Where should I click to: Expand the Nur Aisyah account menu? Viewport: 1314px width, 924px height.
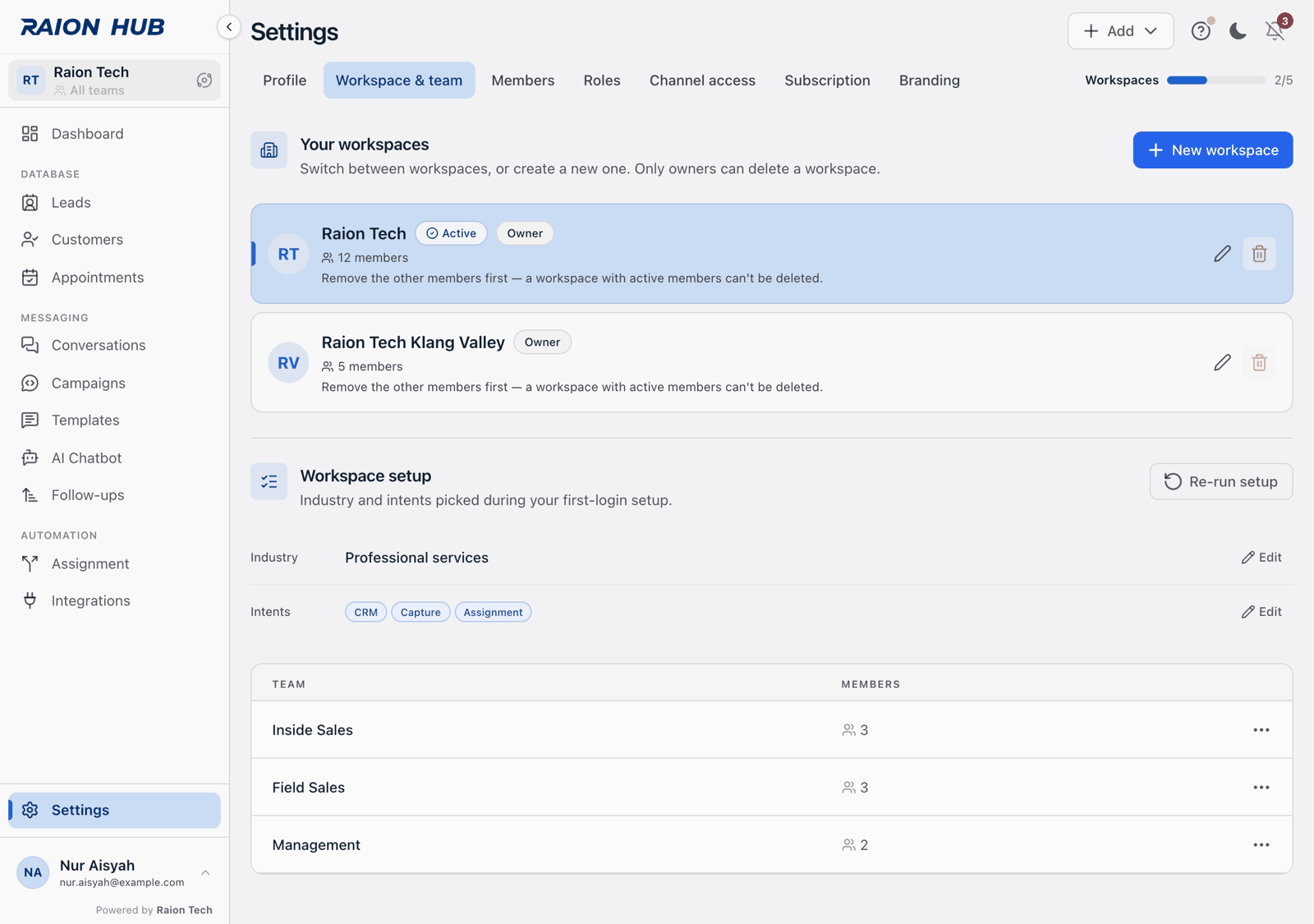(114, 872)
